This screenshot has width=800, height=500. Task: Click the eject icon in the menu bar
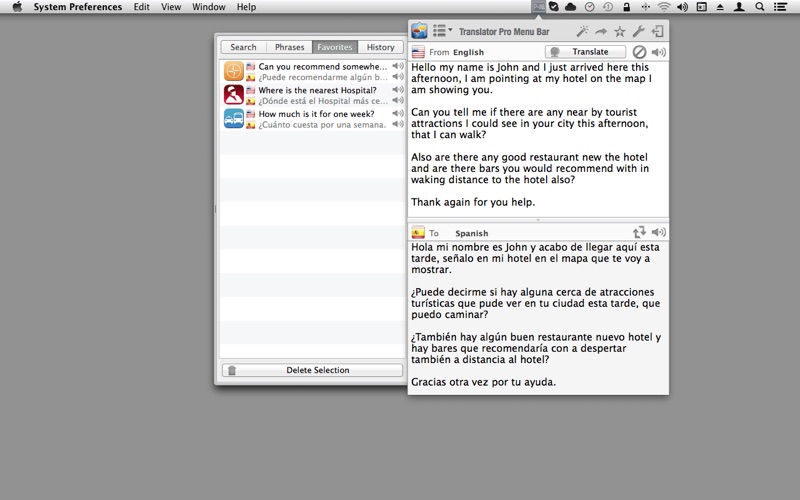click(x=720, y=7)
